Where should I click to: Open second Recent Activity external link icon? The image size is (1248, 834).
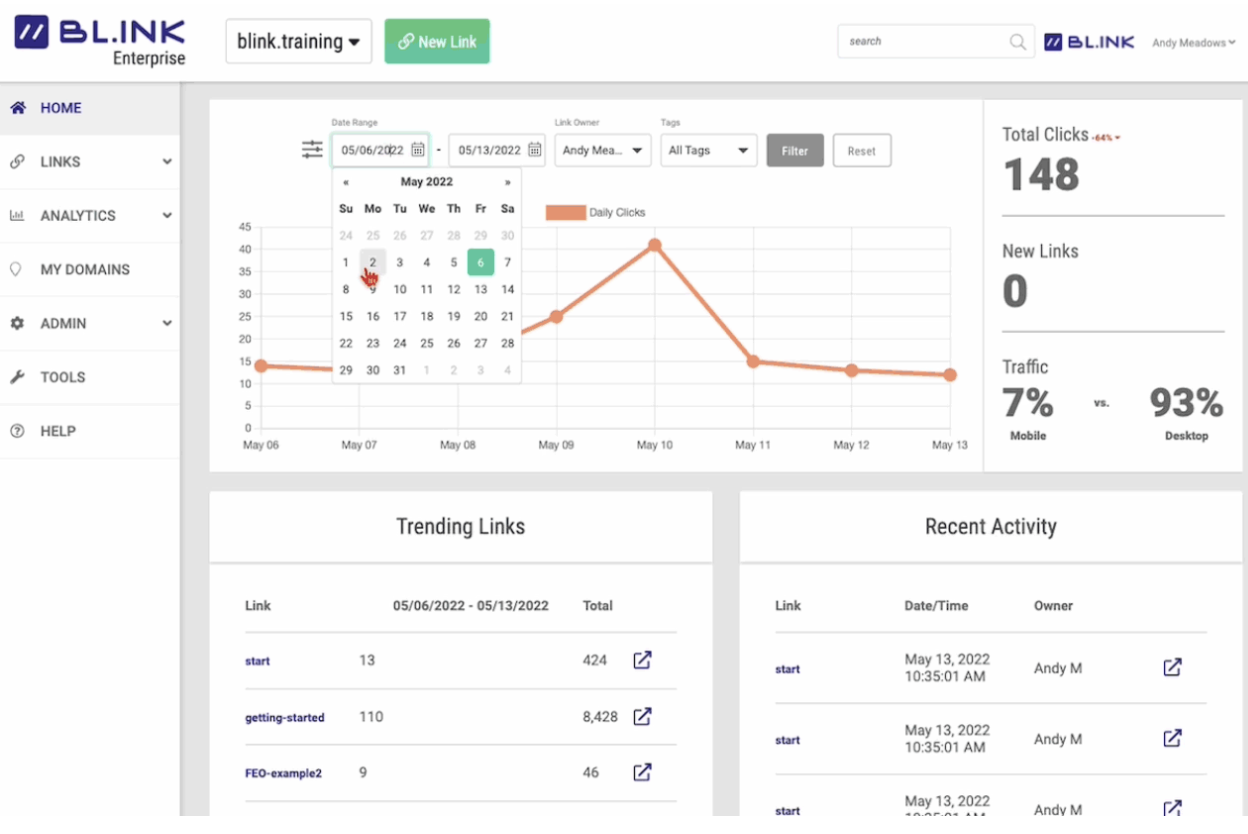tap(1172, 738)
